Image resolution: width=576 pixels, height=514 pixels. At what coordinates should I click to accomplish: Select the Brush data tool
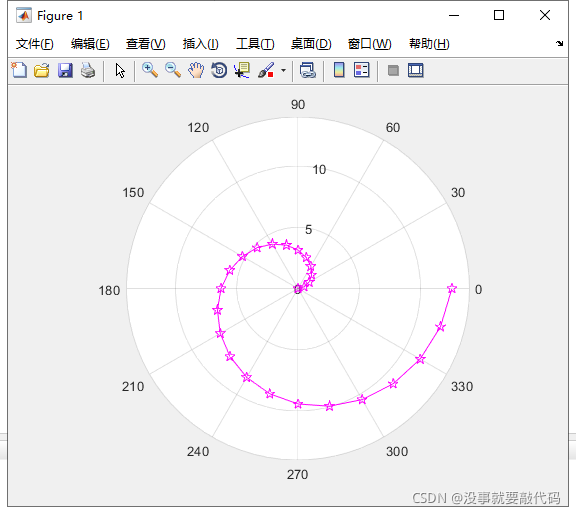[266, 70]
